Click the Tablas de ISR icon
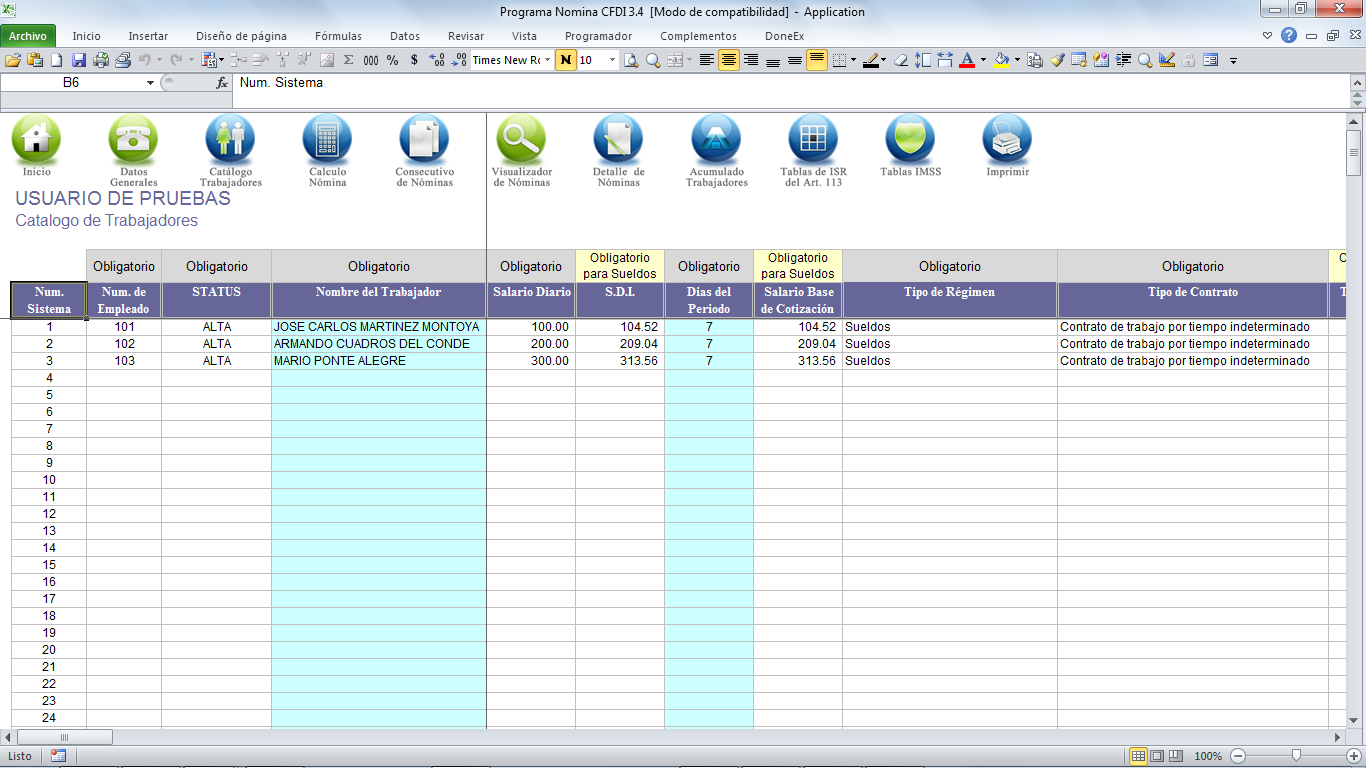This screenshot has width=1366, height=768. (x=812, y=140)
